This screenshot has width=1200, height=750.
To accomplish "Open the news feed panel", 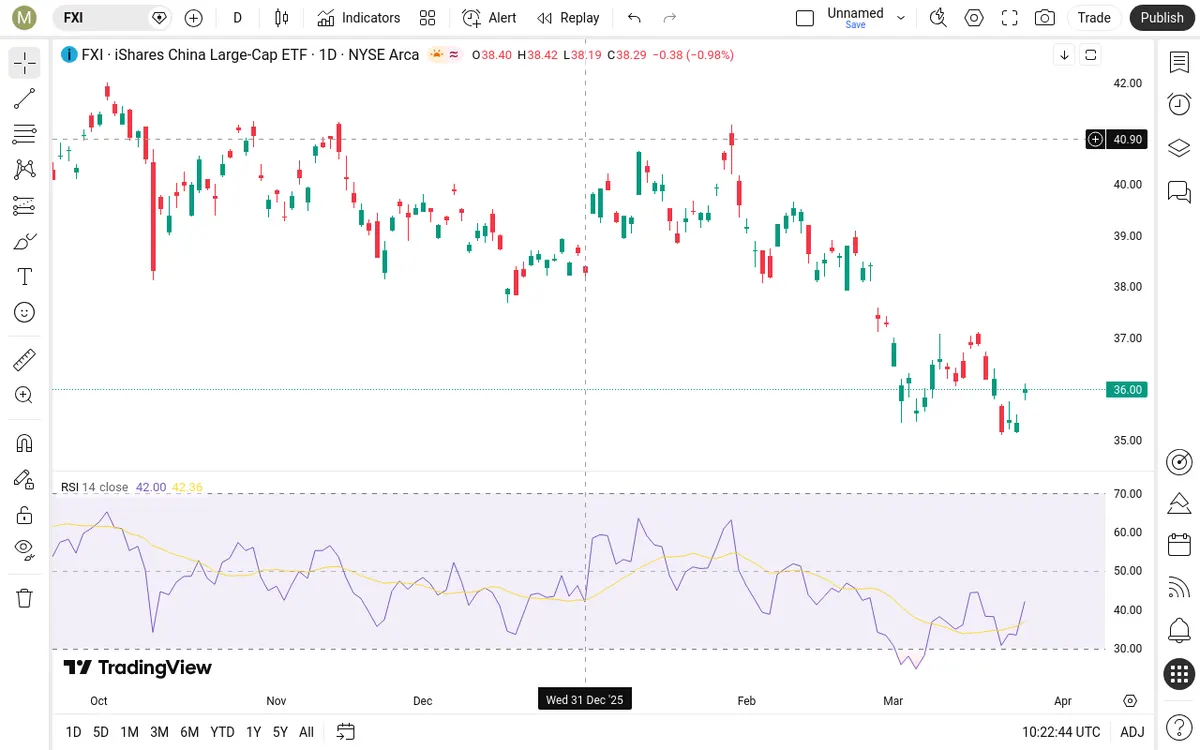I will pos(1179,588).
